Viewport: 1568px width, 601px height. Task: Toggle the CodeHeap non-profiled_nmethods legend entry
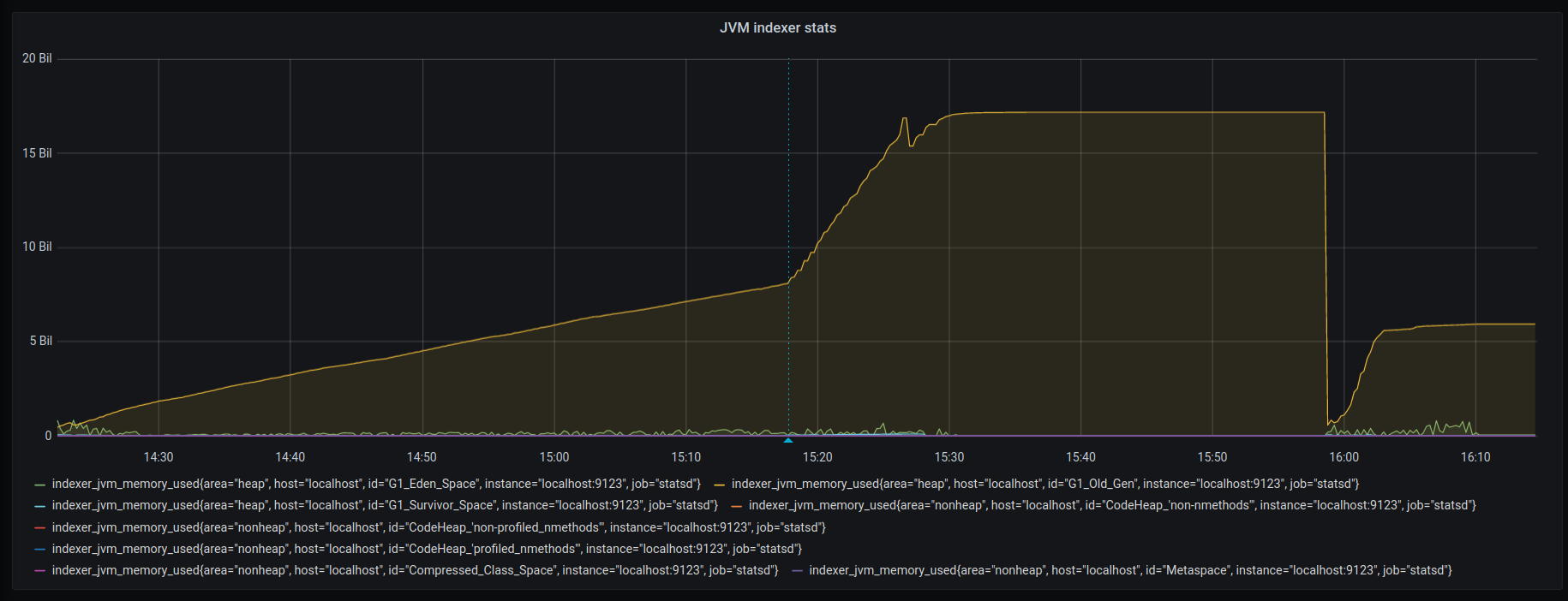pos(439,527)
